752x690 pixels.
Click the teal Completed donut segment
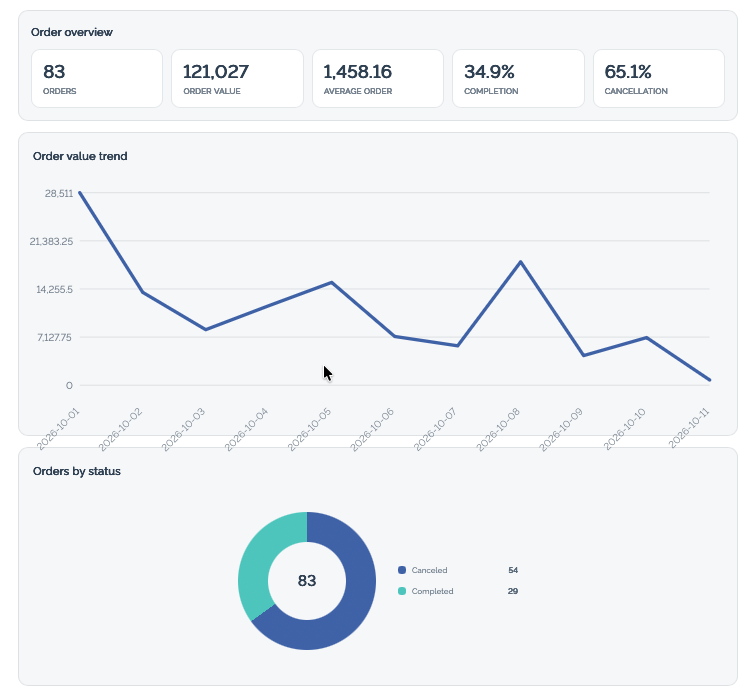(x=261, y=556)
